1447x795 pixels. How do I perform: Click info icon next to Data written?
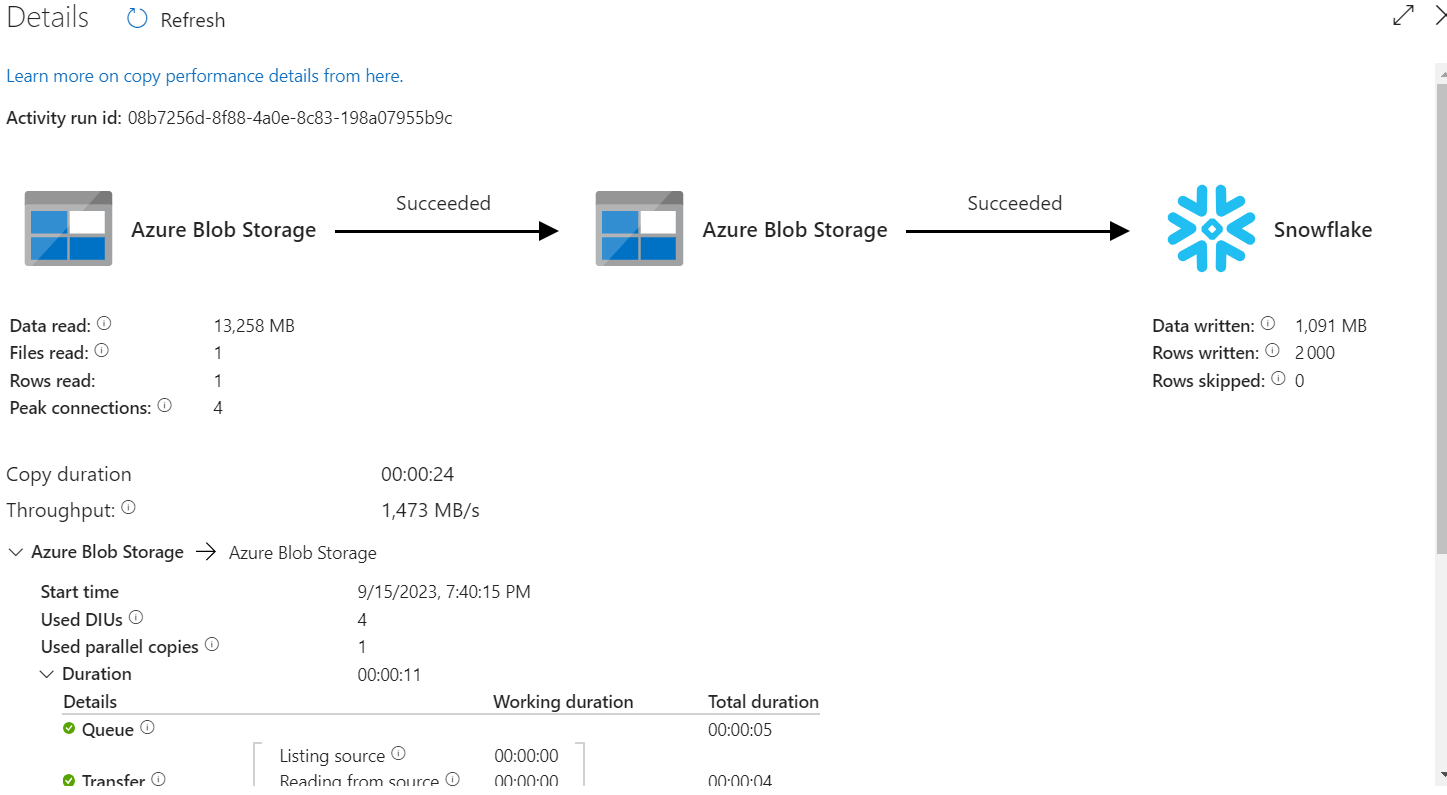[1268, 324]
